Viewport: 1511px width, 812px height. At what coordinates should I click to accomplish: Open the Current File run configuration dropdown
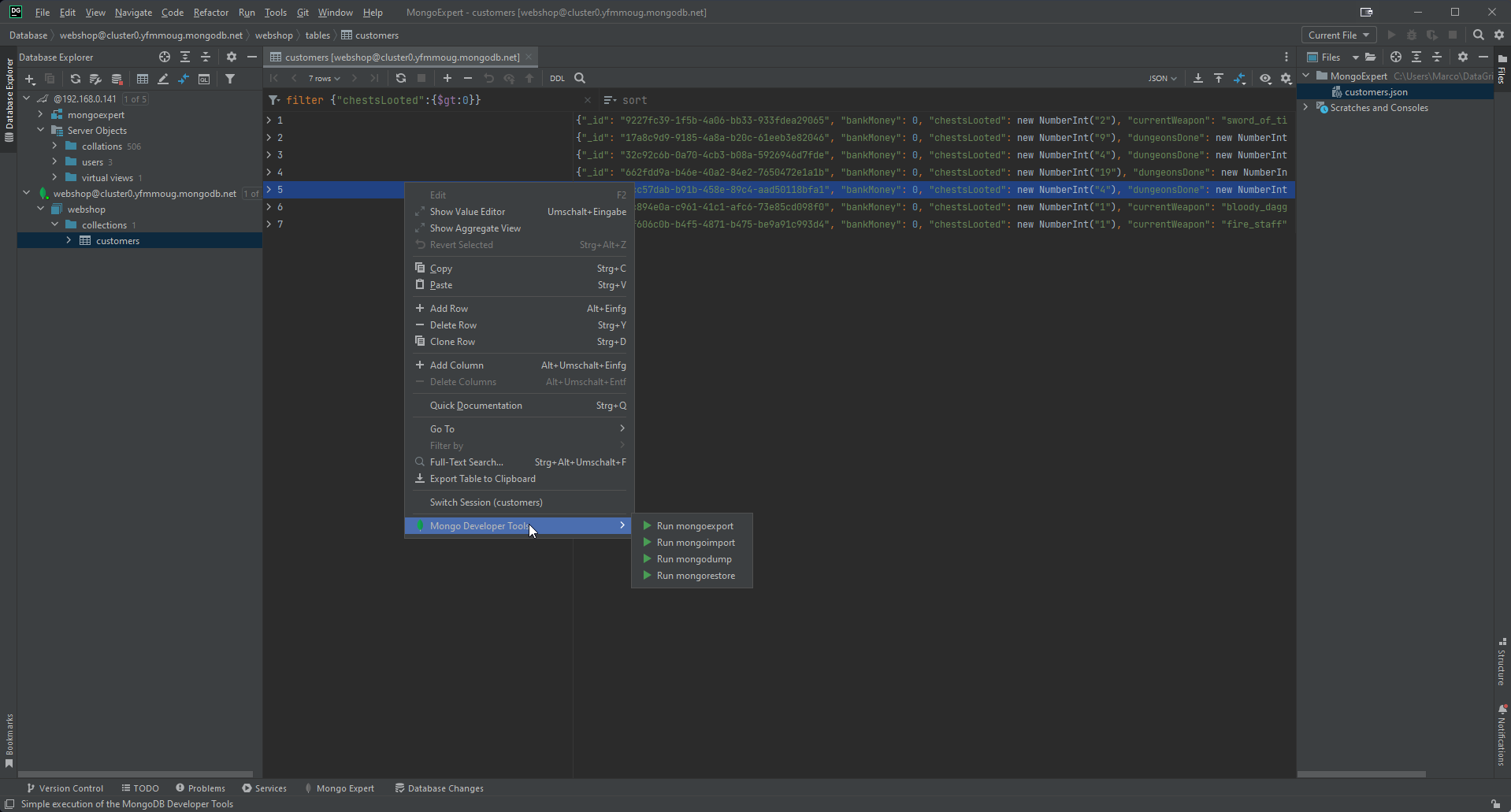(x=1338, y=35)
